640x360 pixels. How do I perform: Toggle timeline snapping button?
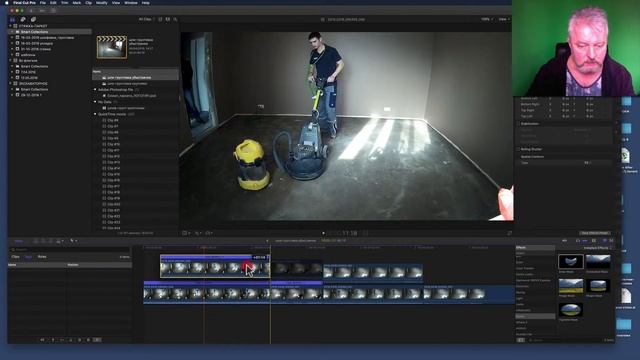tap(585, 241)
